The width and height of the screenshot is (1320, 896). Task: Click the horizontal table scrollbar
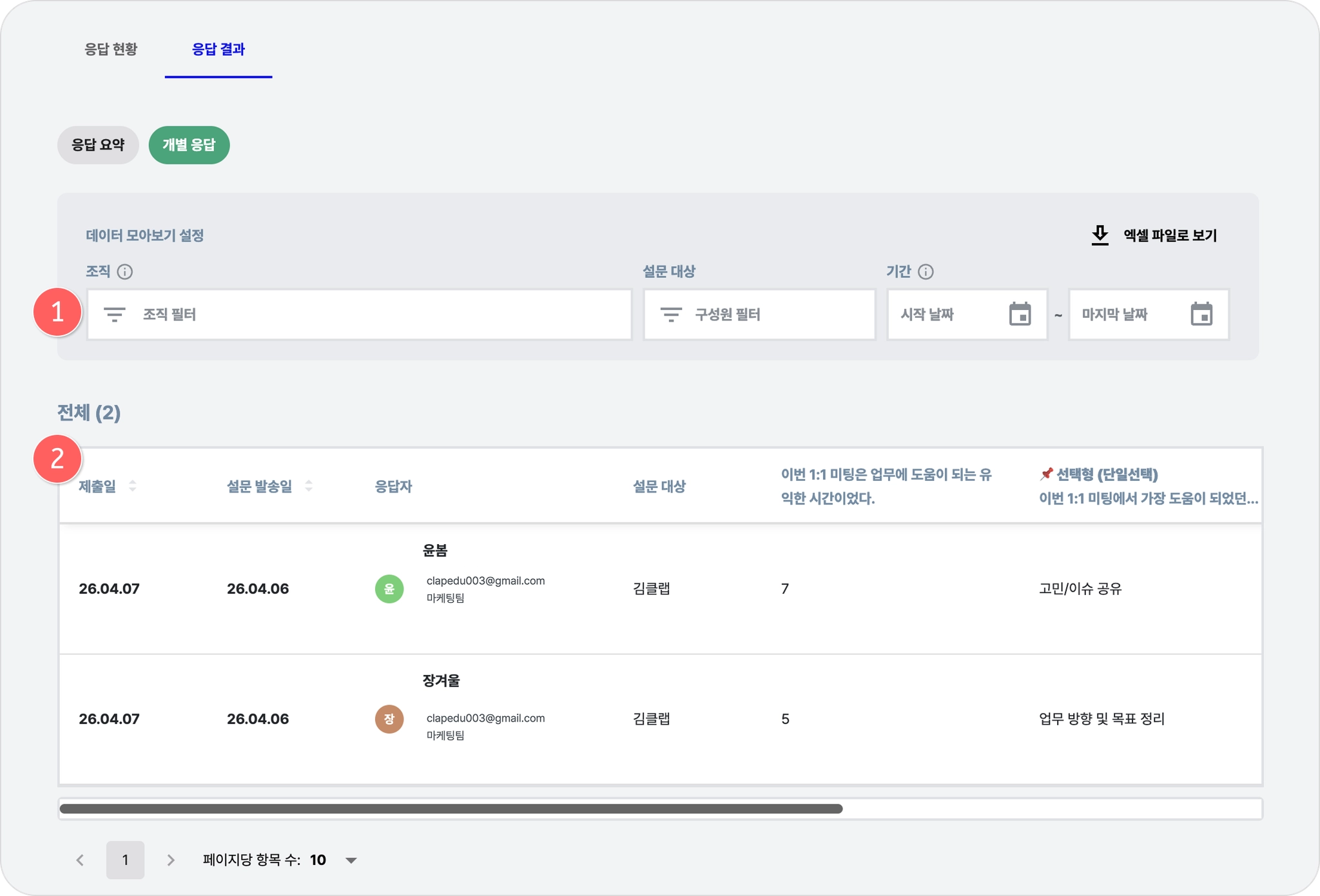point(451,809)
